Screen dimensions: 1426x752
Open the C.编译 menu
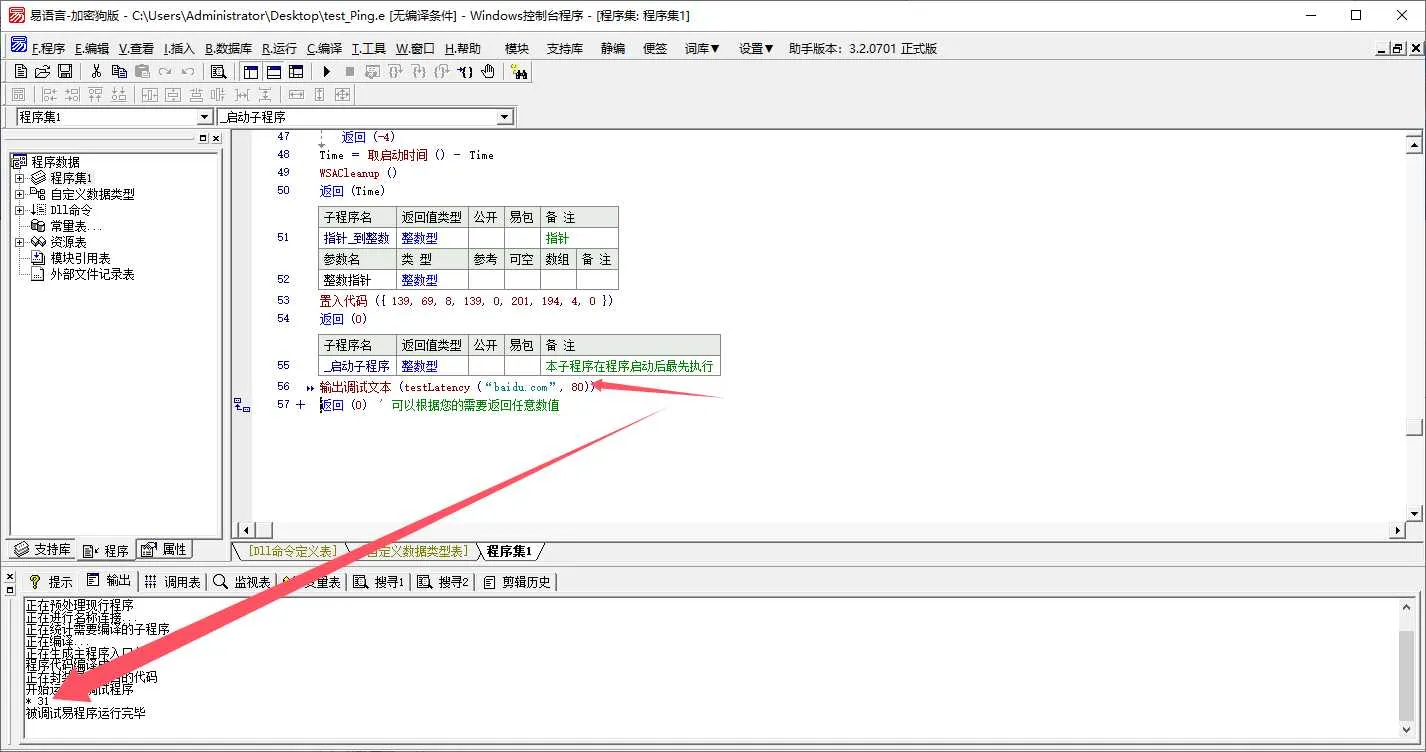324,48
